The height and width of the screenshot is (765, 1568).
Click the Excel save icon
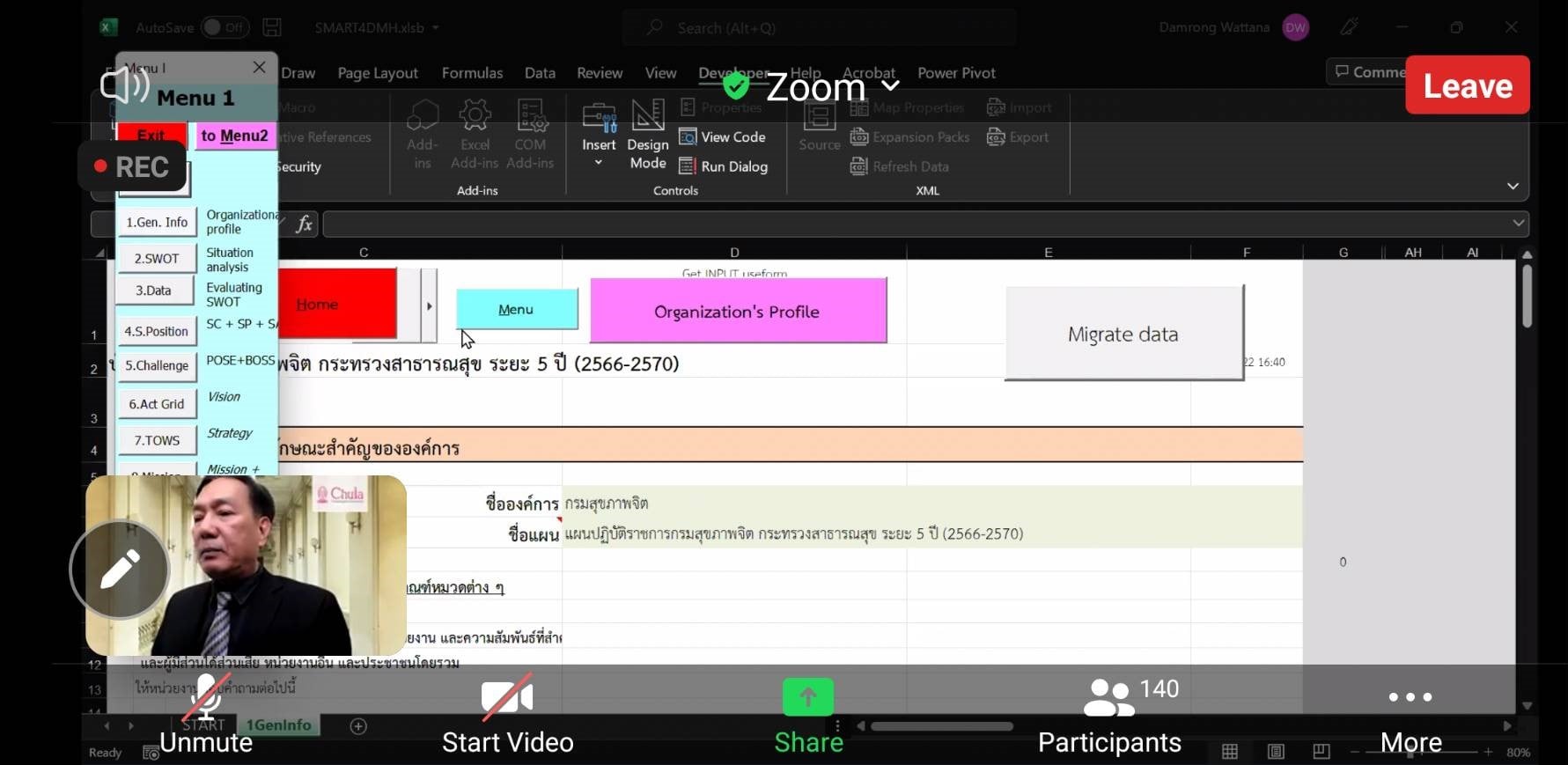[x=272, y=27]
